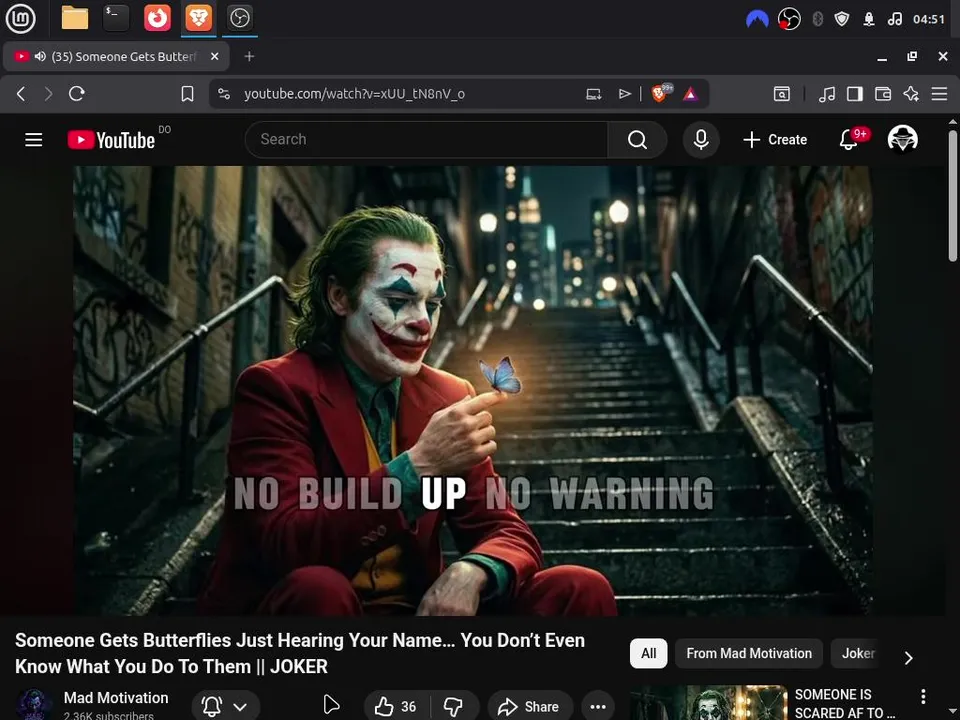This screenshot has height=720, width=960.
Task: Show next filter chips with arrow
Action: [x=909, y=658]
